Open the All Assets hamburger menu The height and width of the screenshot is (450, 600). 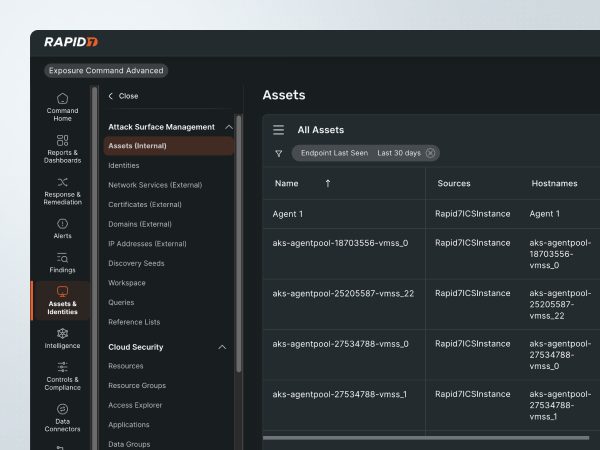[x=279, y=130]
